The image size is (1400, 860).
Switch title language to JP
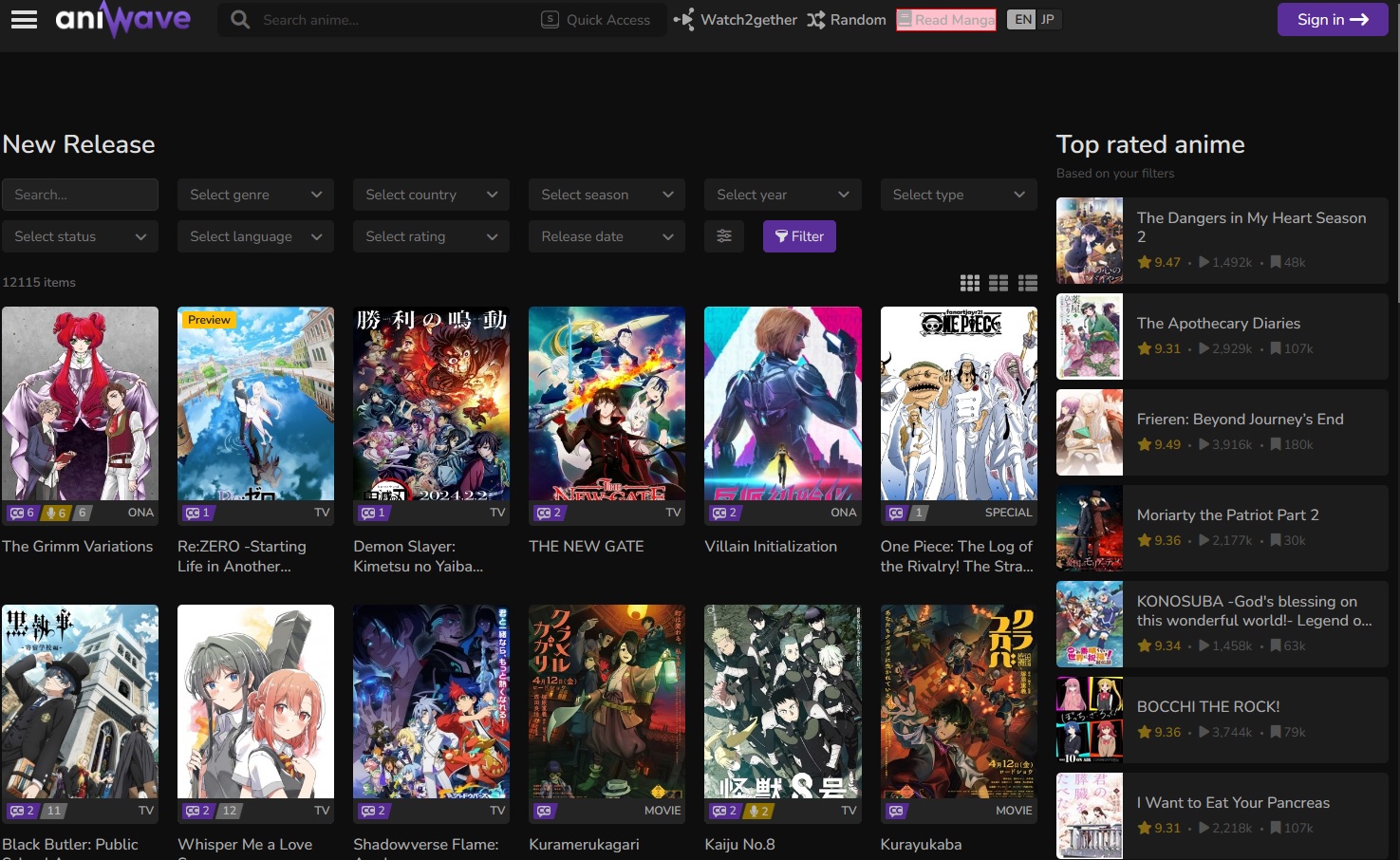click(x=1048, y=19)
